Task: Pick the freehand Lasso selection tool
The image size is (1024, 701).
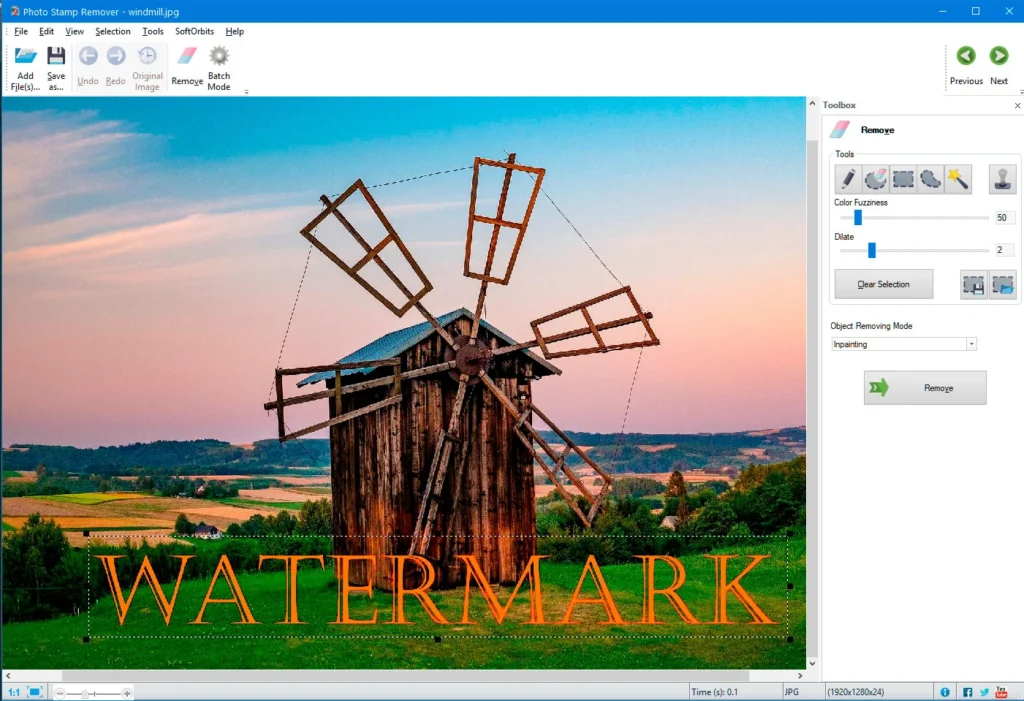Action: pos(928,178)
